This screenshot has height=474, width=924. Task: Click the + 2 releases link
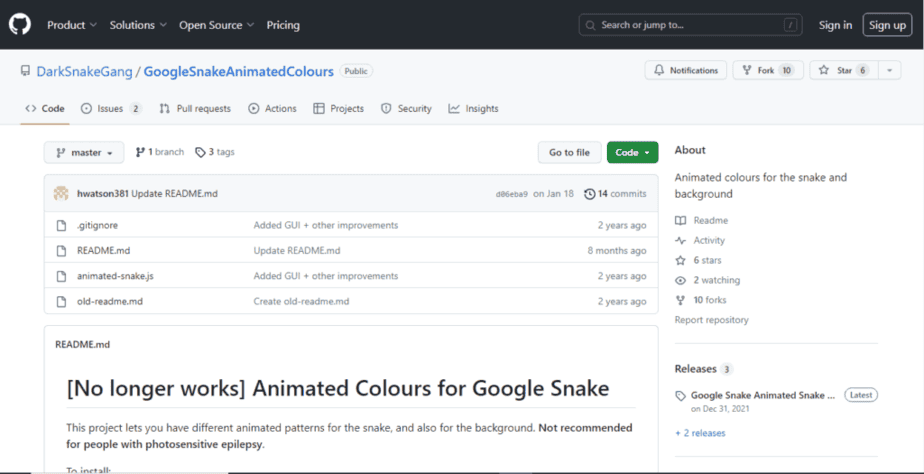(x=700, y=433)
